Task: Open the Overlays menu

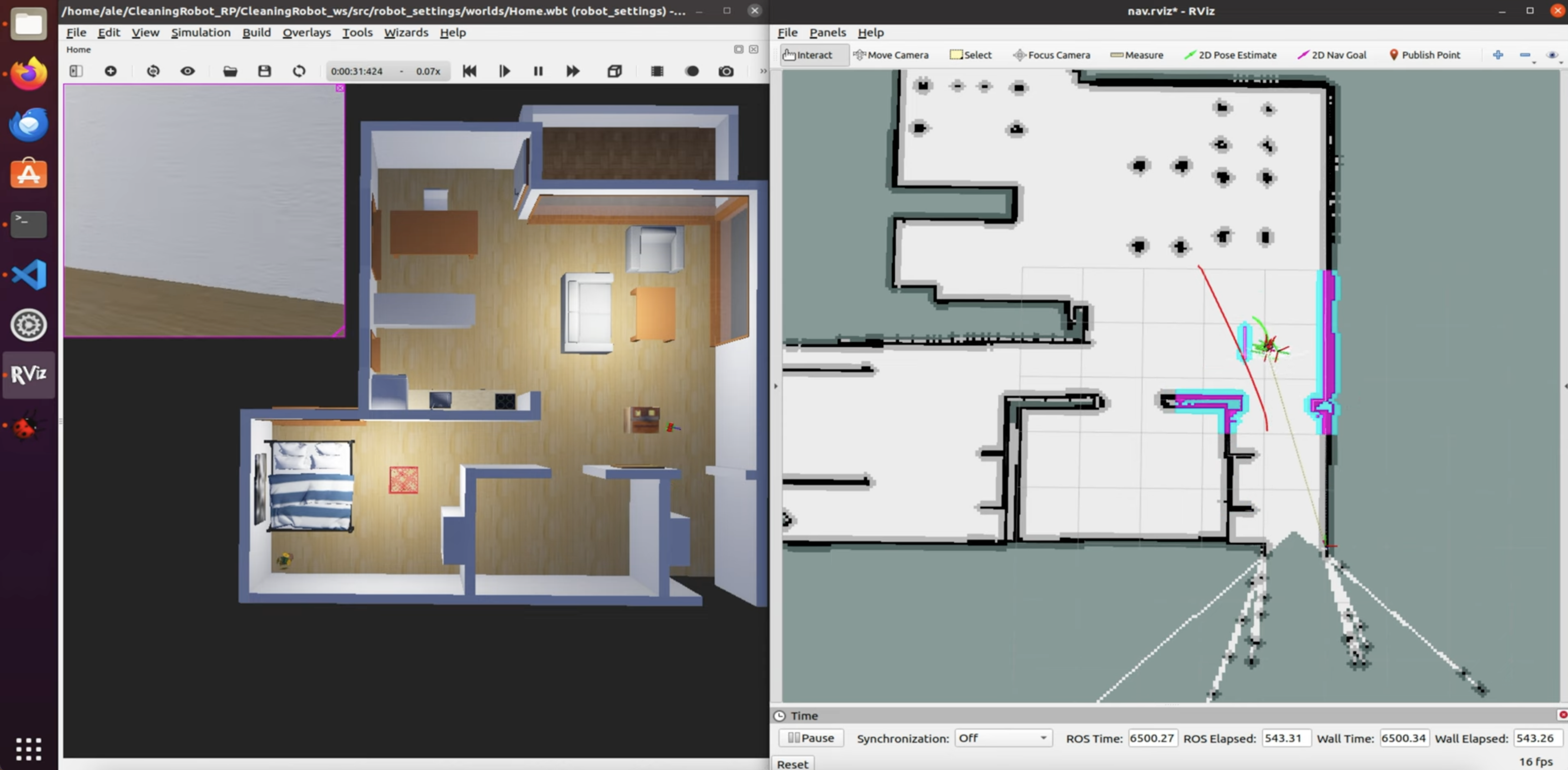Action: [x=306, y=32]
